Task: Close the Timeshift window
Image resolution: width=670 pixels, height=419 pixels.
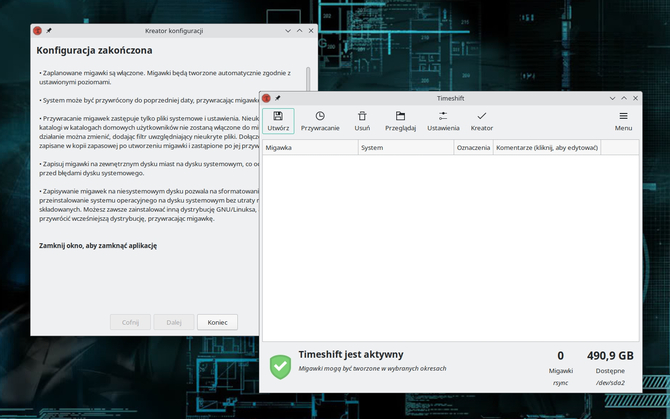Action: pos(635,98)
